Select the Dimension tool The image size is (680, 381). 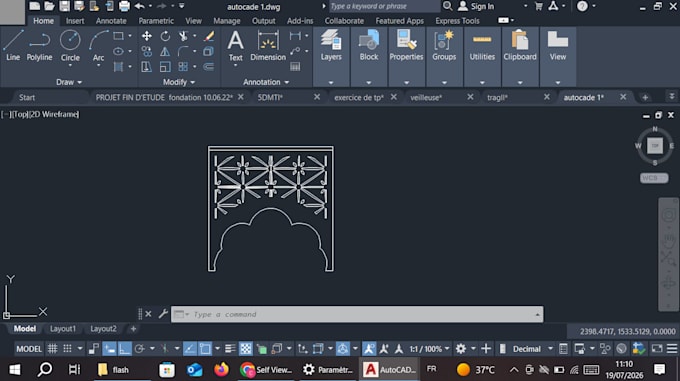[268, 46]
